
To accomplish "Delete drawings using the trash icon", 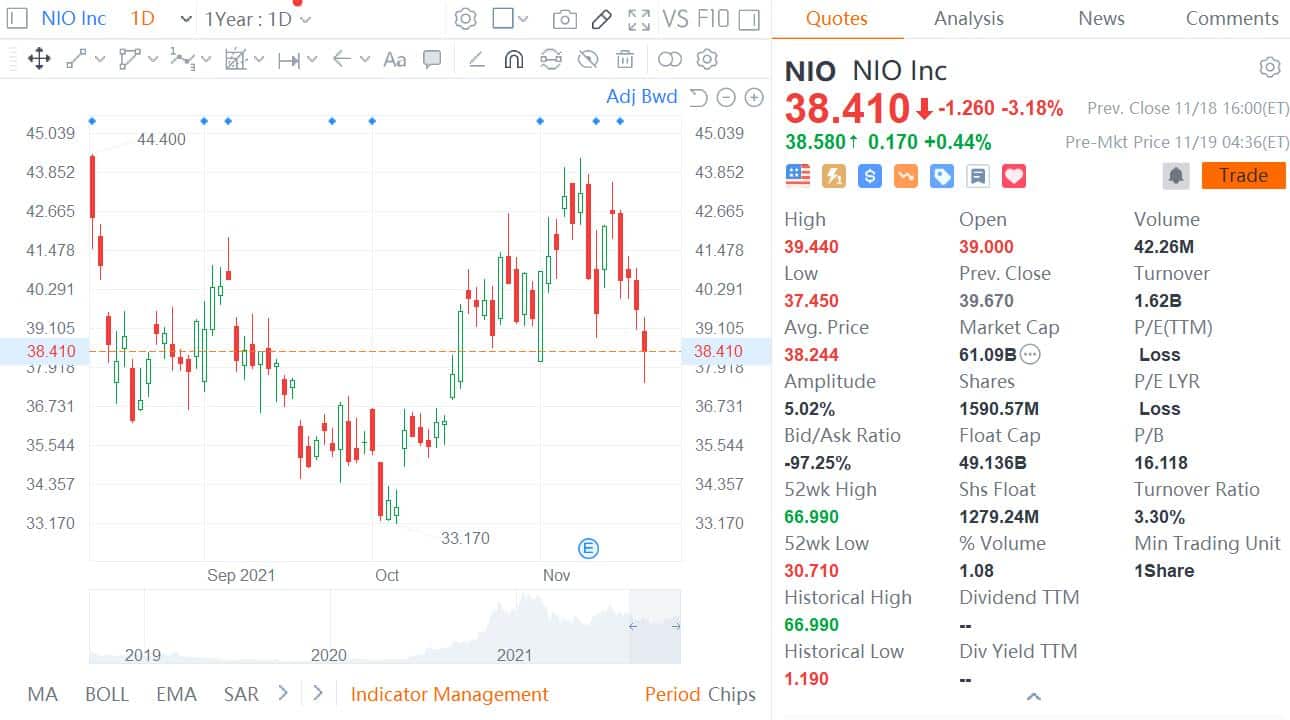I will coord(625,59).
